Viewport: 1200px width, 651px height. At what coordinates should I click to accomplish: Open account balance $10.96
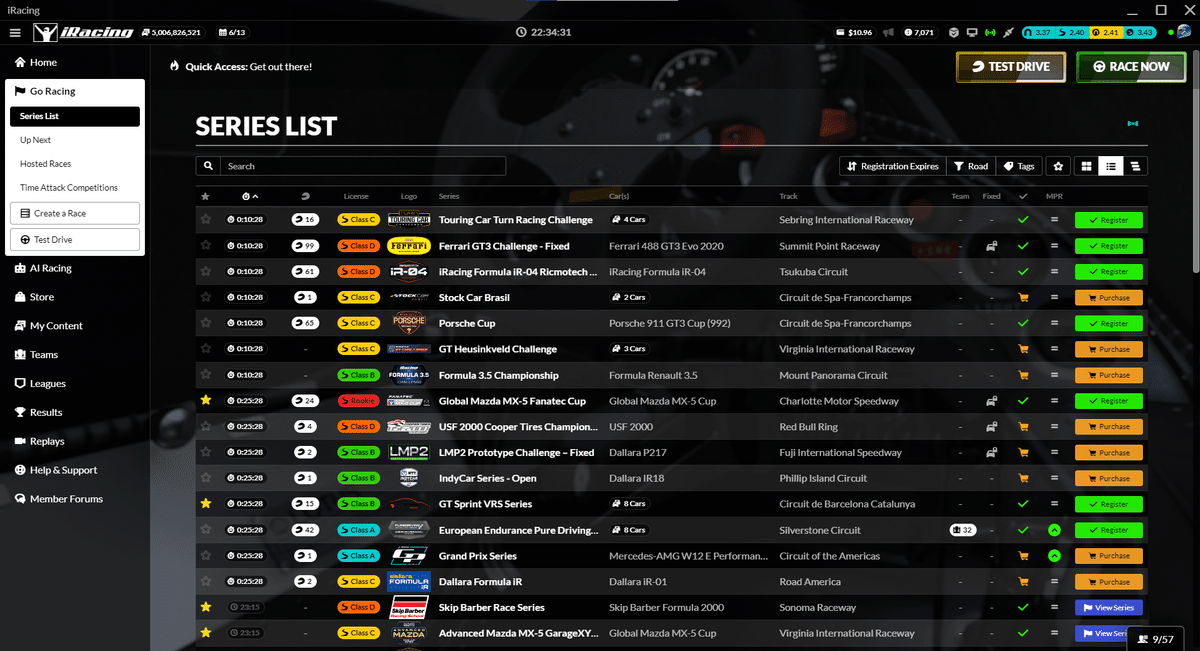tap(854, 32)
